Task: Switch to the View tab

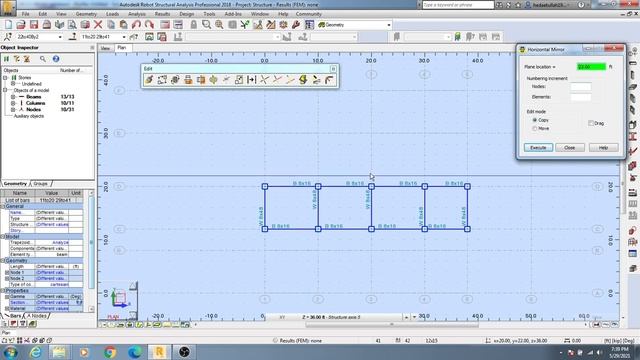Action: tap(105, 48)
